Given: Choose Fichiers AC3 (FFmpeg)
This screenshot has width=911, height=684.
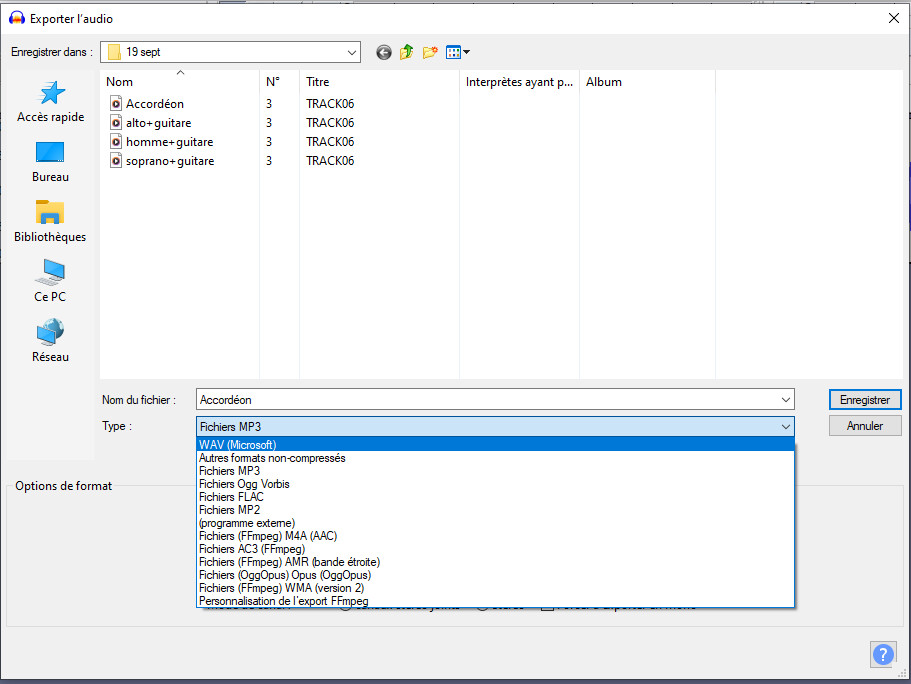Looking at the screenshot, I should pyautogui.click(x=495, y=549).
